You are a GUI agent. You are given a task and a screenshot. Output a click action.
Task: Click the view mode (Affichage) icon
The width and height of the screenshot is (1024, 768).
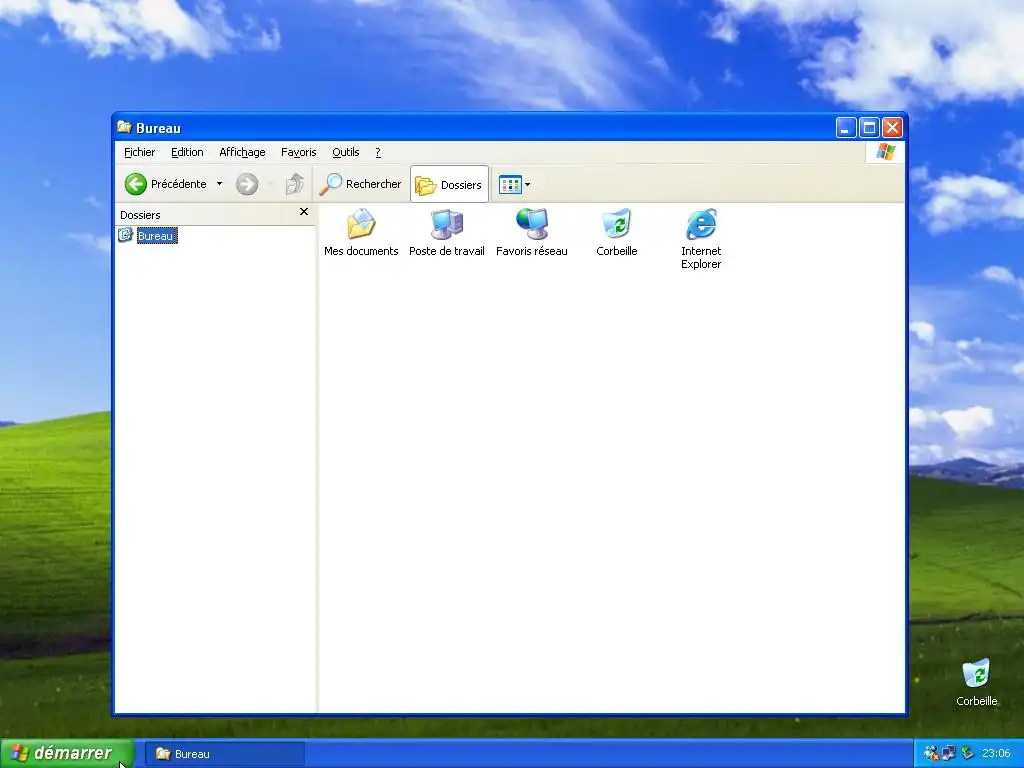tap(510, 185)
